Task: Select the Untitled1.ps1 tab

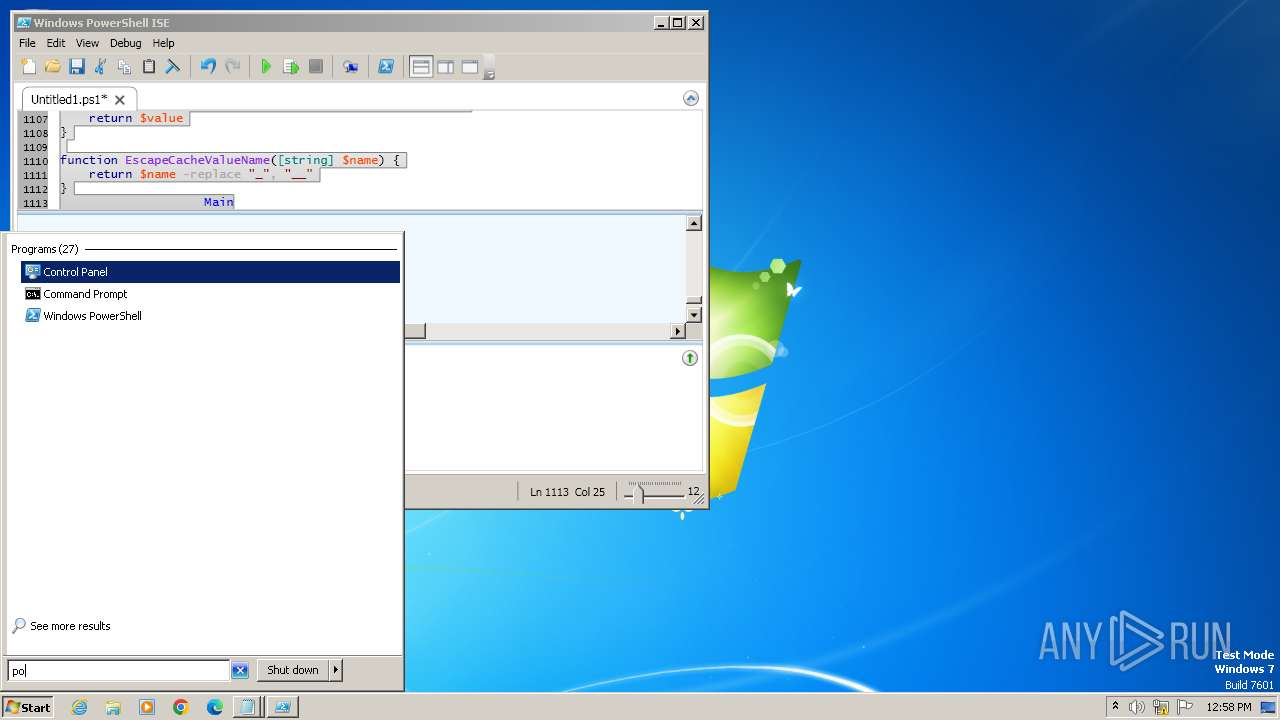Action: click(68, 99)
